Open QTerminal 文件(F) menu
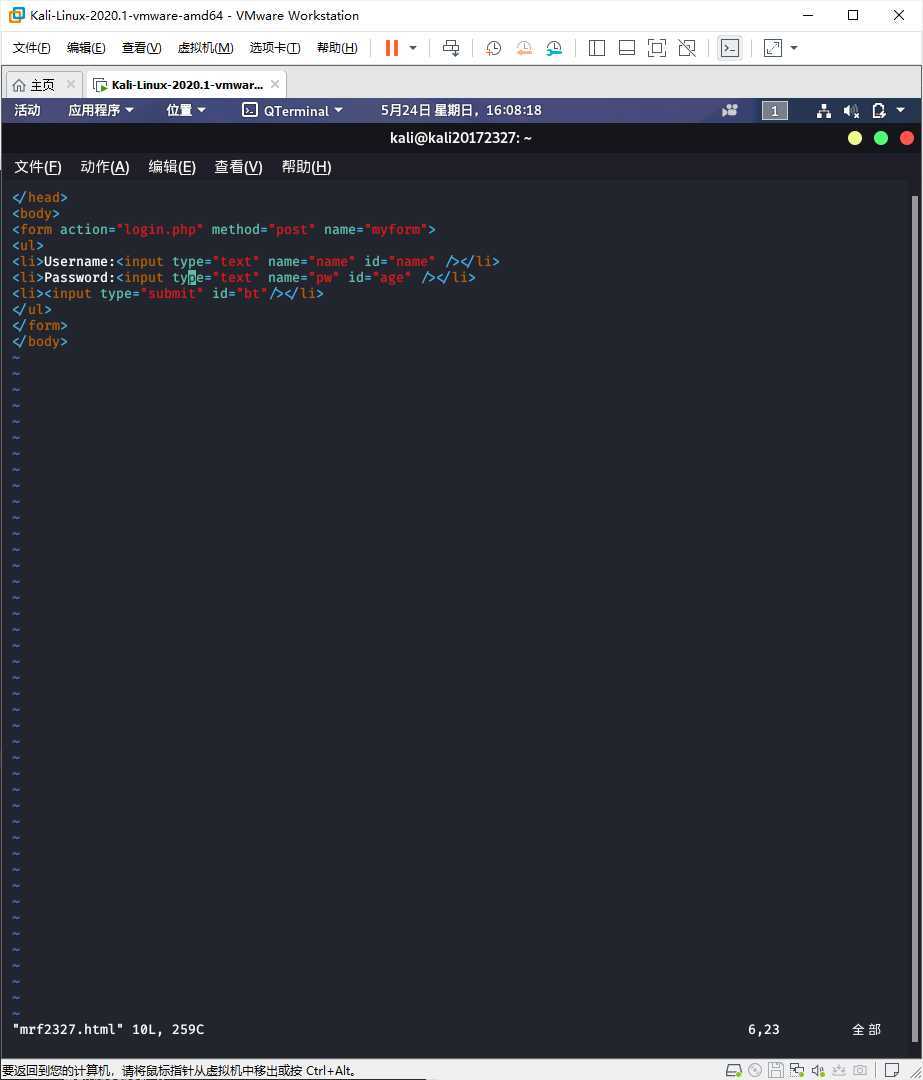 [x=38, y=167]
